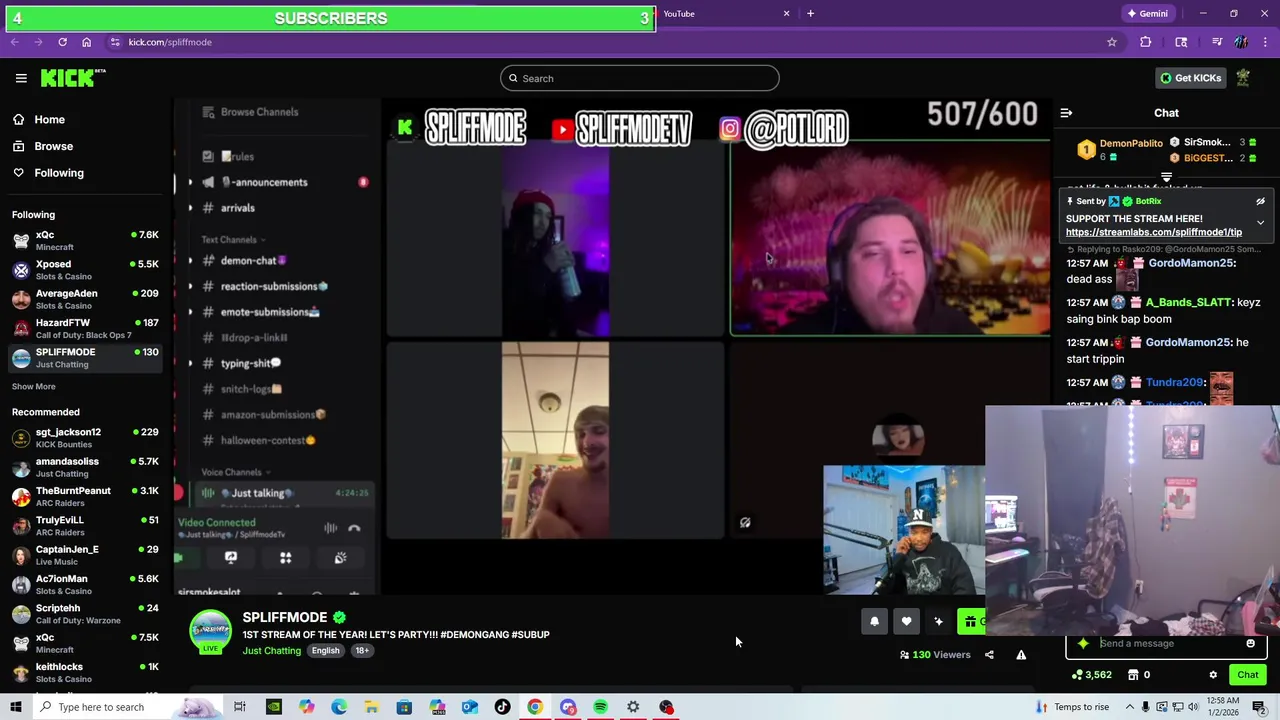Open the HazardFTW channel
This screenshot has height=720, width=1280.
tap(85, 328)
